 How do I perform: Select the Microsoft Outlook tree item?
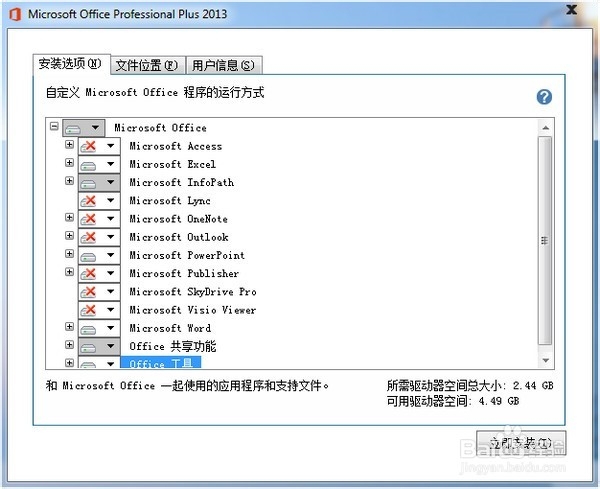point(179,237)
